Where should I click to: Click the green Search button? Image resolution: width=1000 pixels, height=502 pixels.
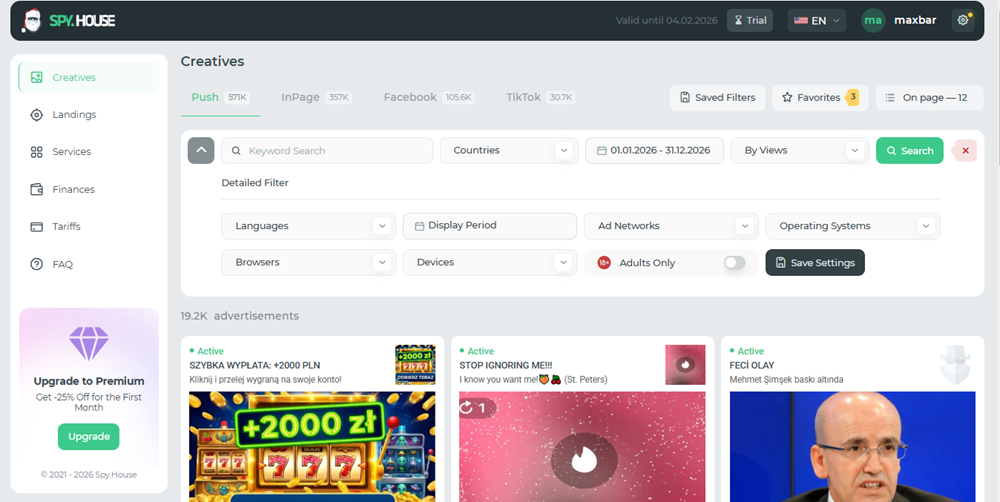(x=909, y=151)
